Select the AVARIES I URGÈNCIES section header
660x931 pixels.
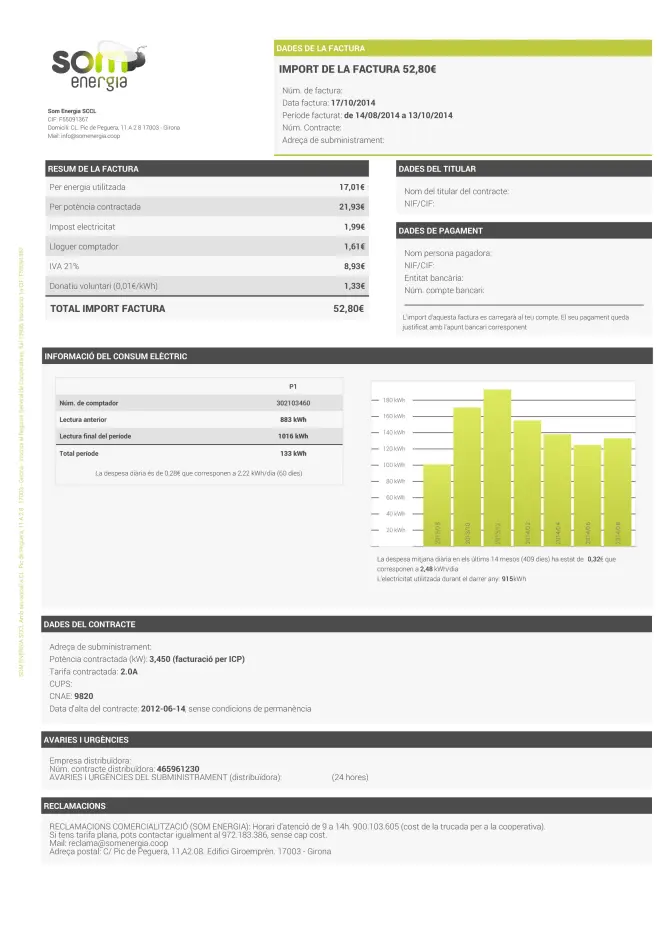click(x=89, y=740)
